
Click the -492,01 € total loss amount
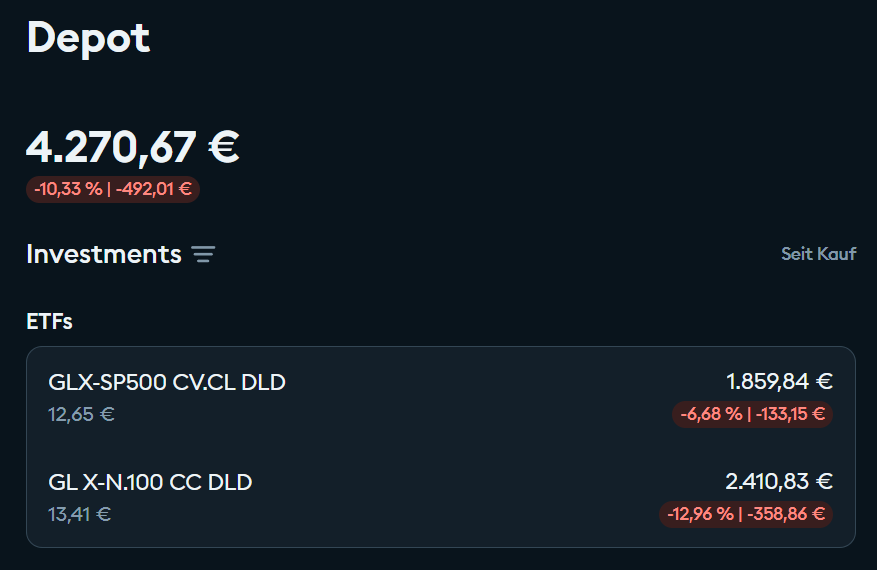(x=153, y=189)
